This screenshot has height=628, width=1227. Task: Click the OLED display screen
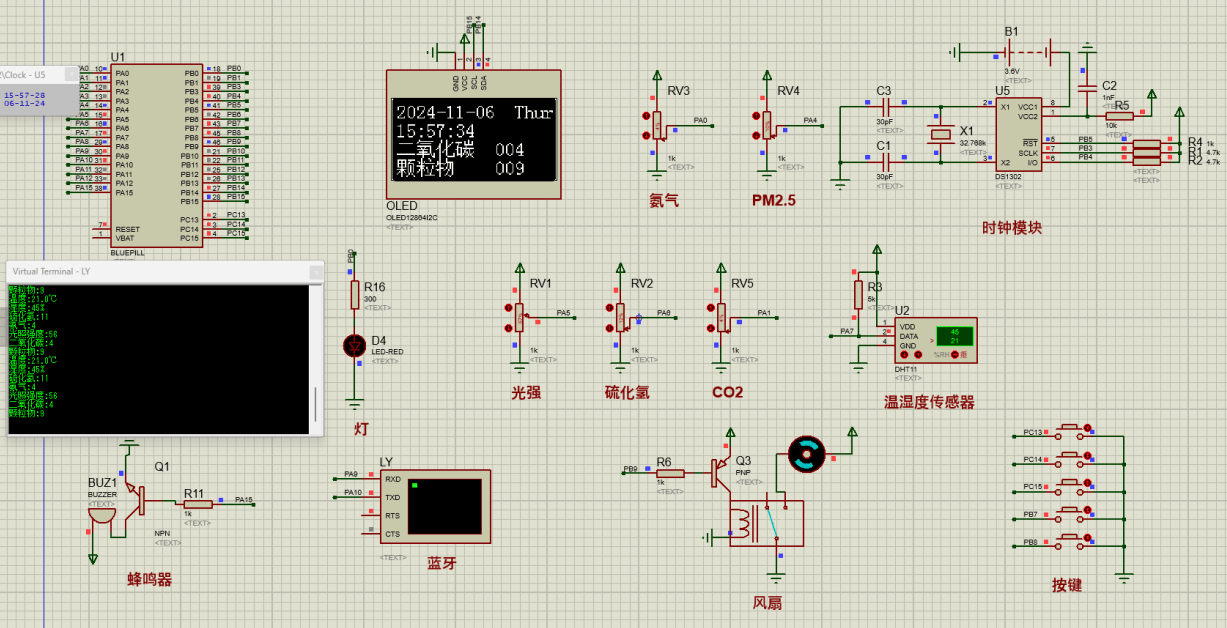pos(473,140)
